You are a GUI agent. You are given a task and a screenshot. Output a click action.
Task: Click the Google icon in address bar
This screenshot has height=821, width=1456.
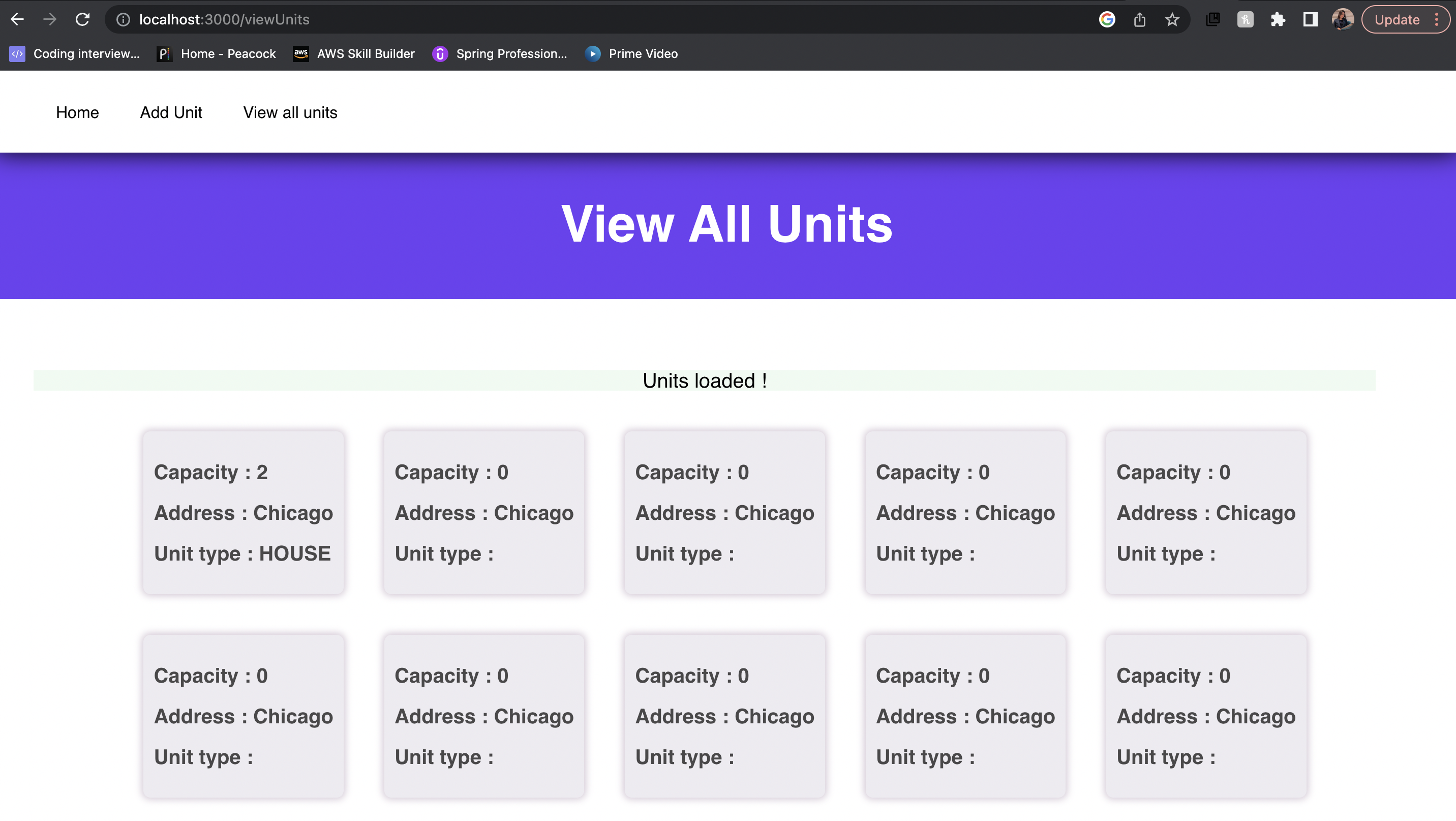point(1107,20)
